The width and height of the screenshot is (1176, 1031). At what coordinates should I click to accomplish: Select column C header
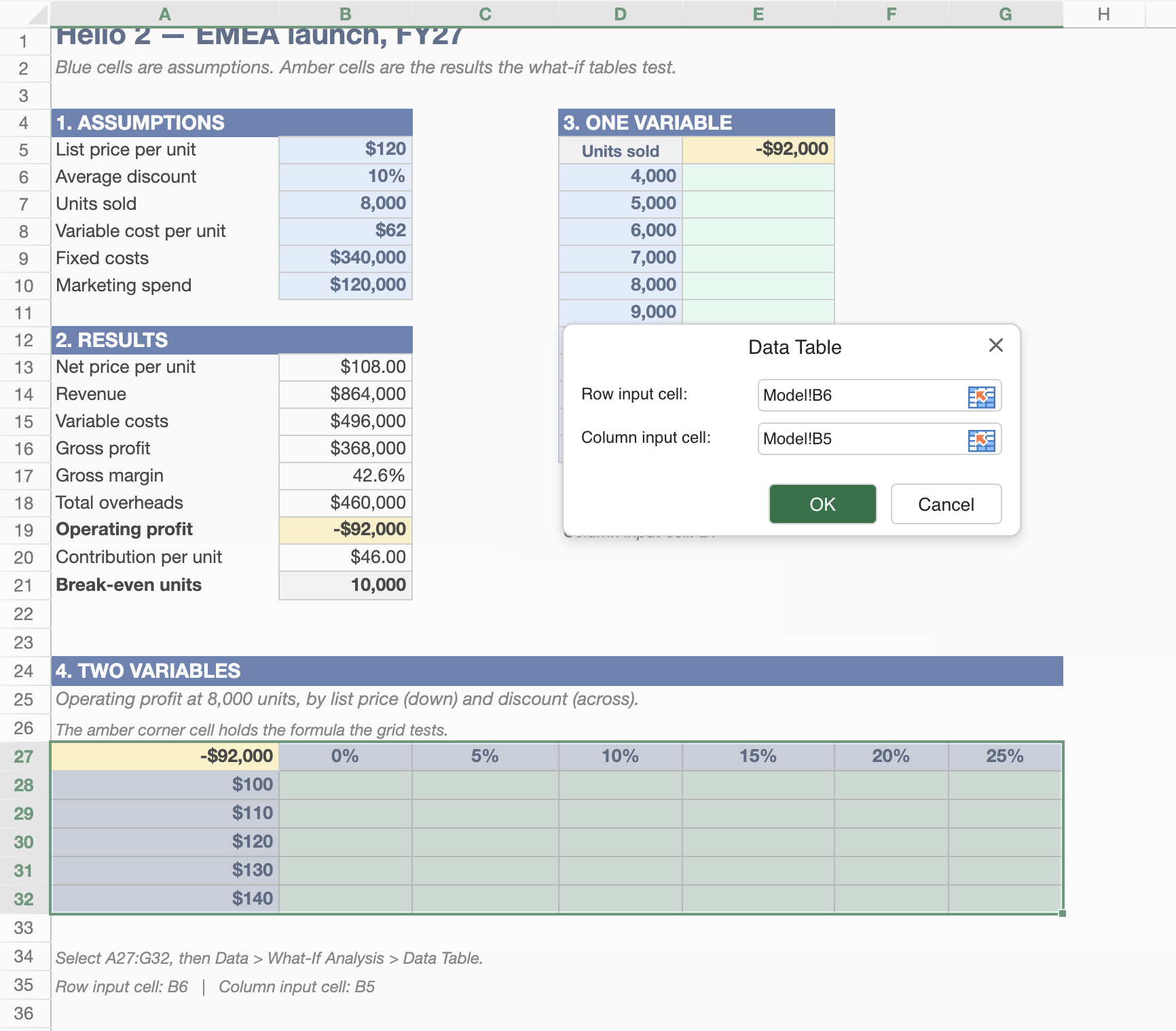coord(485,14)
